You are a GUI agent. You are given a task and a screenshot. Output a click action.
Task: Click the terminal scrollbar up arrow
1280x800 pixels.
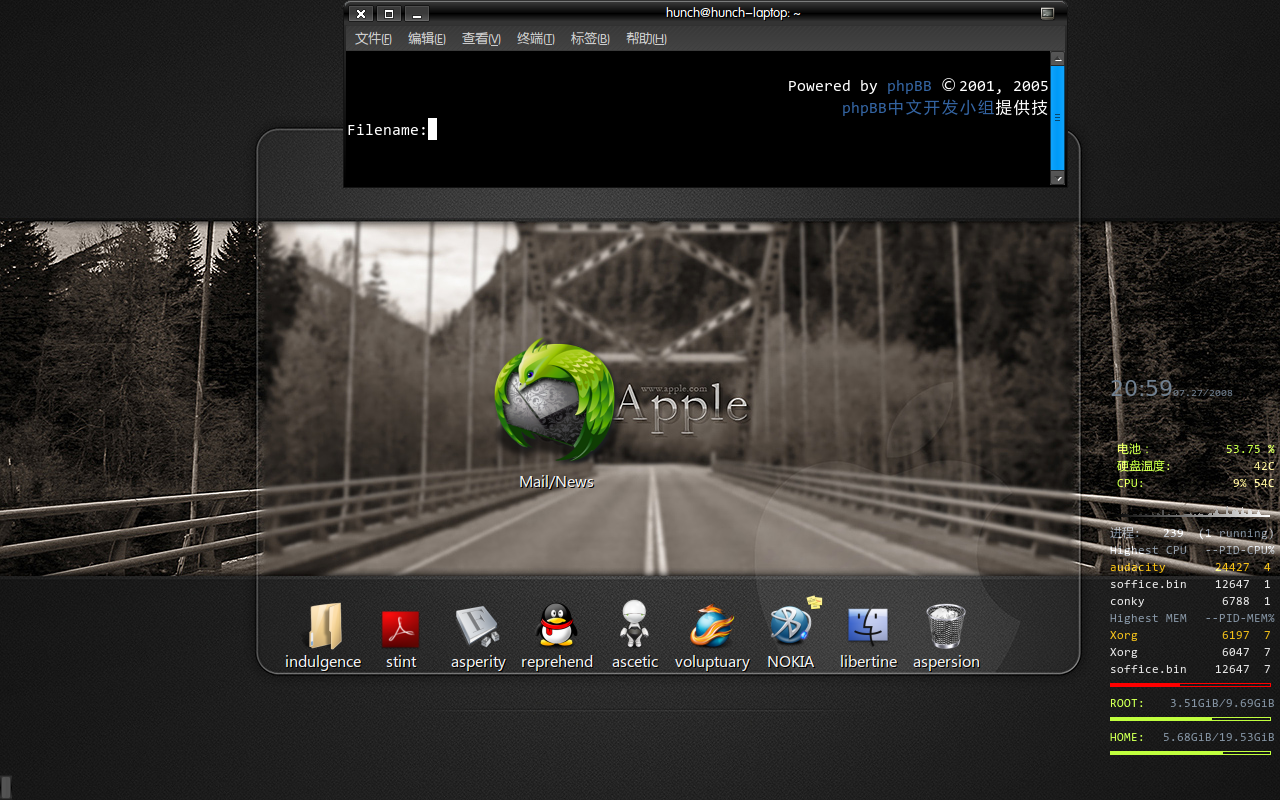point(1058,59)
